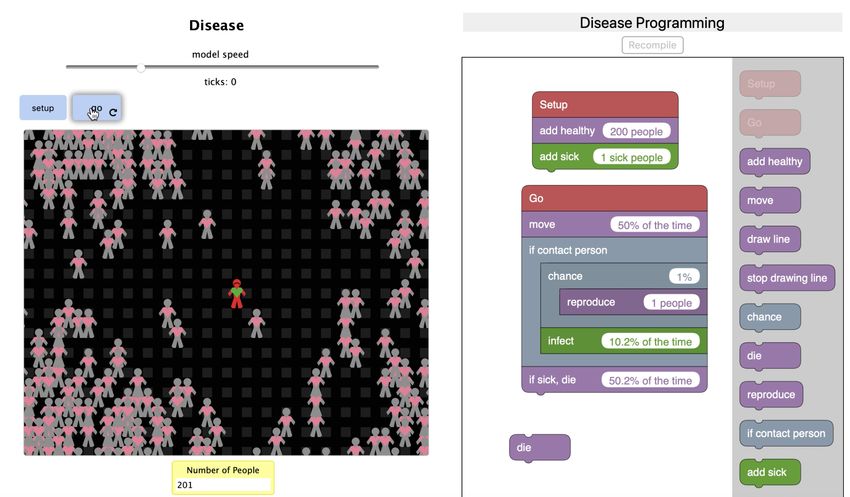Click the ticks: 0 counter text
The width and height of the screenshot is (850, 497).
[x=220, y=82]
